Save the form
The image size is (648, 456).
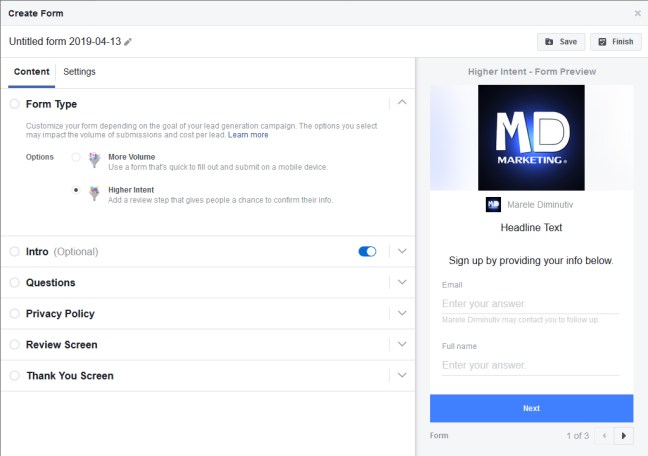(x=561, y=42)
